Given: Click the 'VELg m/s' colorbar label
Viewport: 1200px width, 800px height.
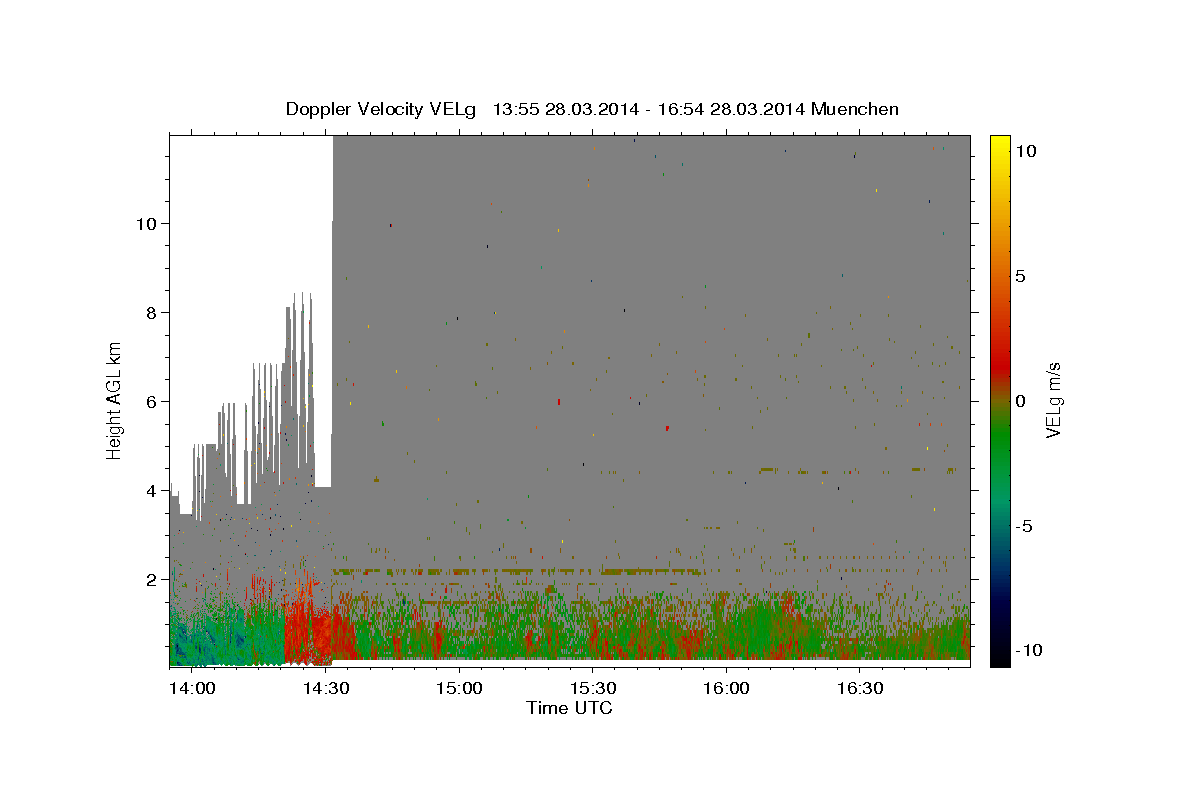Looking at the screenshot, I should coord(1053,401).
